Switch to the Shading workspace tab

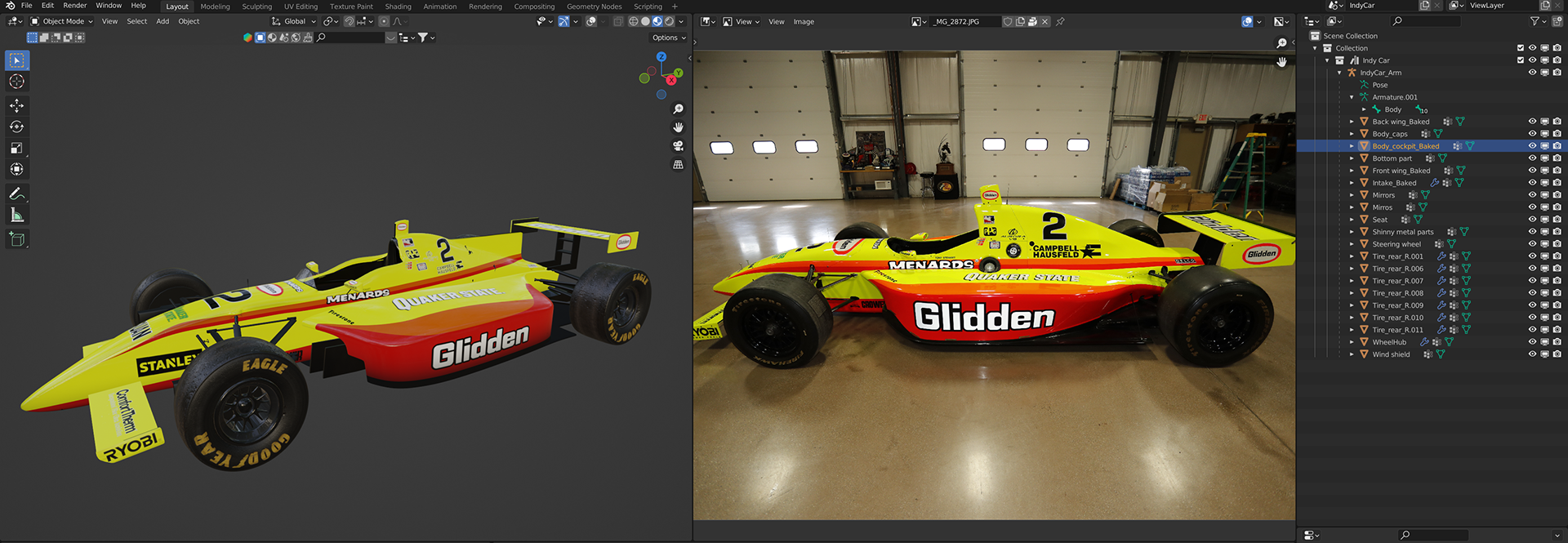[x=398, y=7]
